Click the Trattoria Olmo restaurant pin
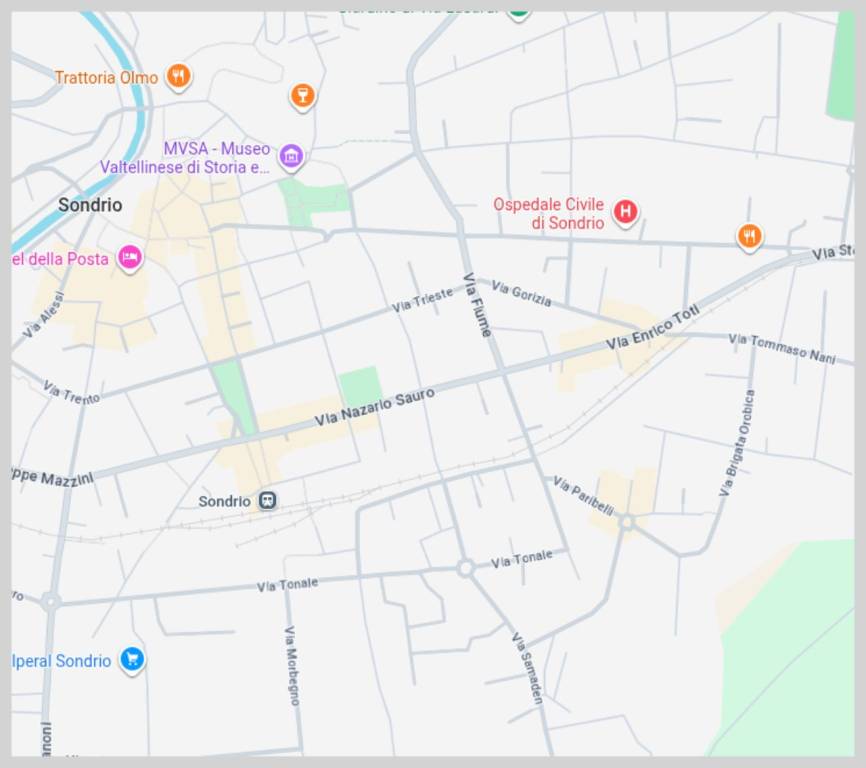 point(178,76)
